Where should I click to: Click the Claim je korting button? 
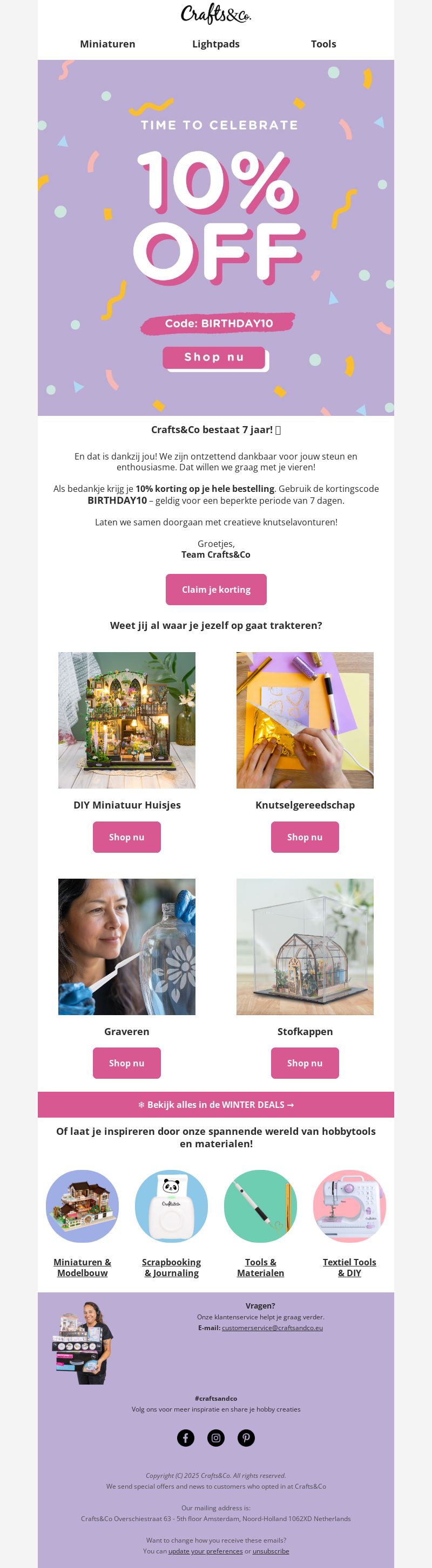click(215, 589)
